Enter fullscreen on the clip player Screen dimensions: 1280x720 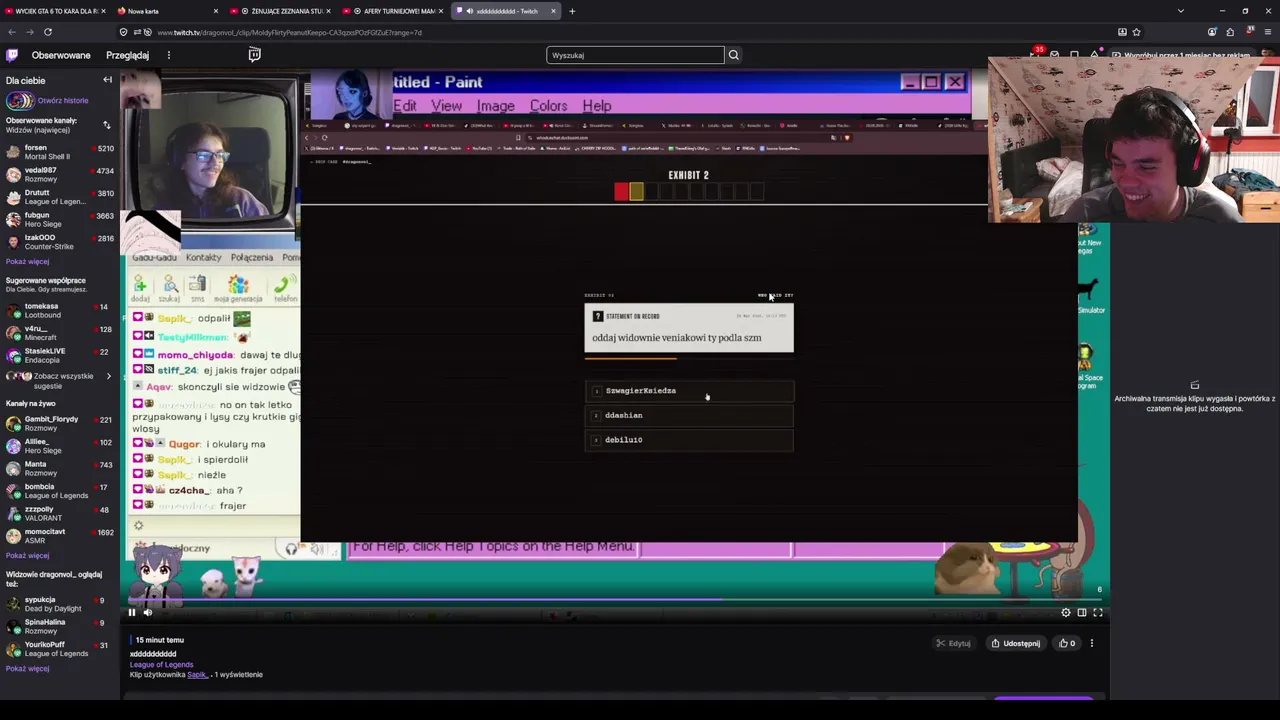point(1098,613)
